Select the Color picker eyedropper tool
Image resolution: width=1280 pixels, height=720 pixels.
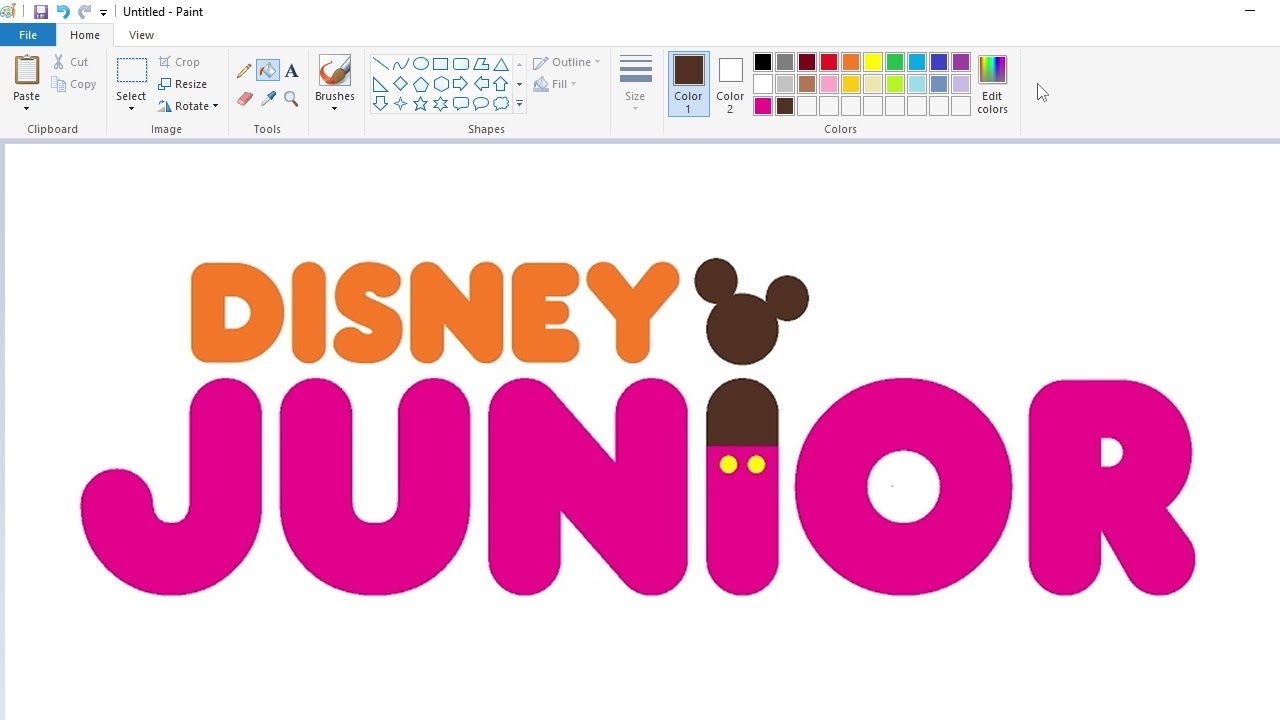point(268,98)
